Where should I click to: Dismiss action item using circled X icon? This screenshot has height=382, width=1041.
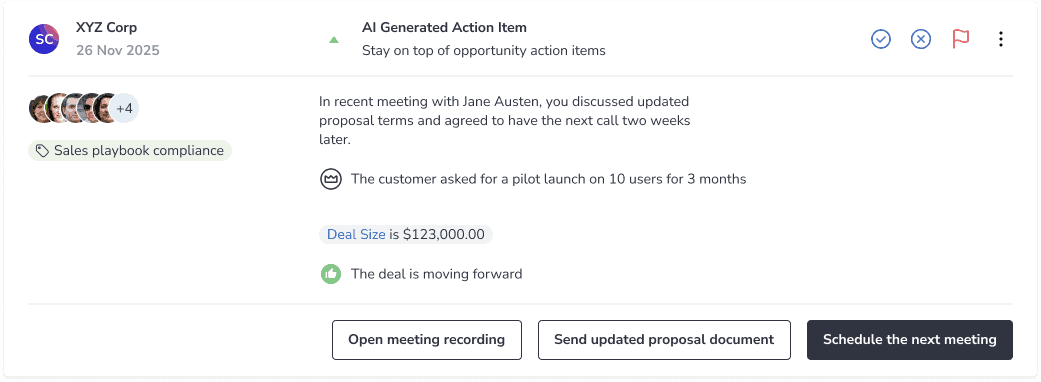pos(920,39)
